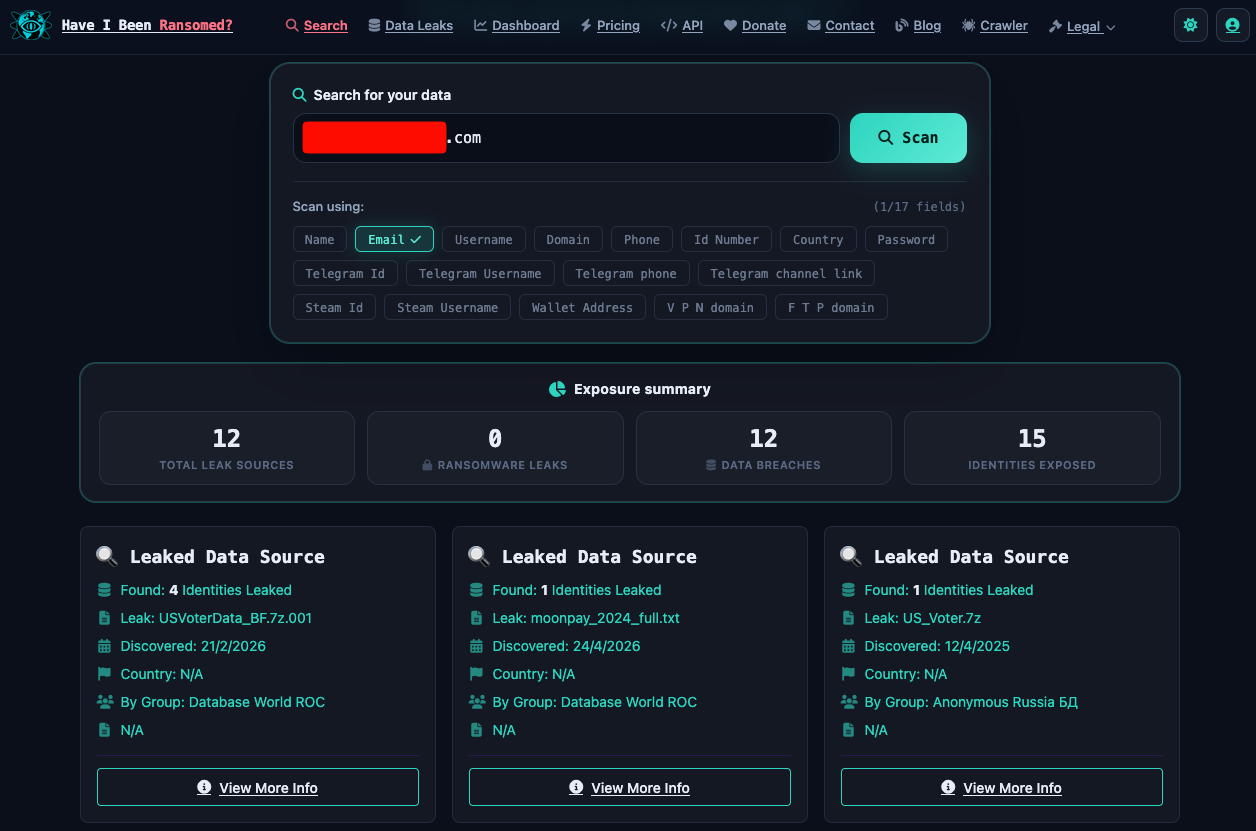The height and width of the screenshot is (831, 1256).
Task: Toggle the light/dark theme sun icon
Action: tap(1190, 25)
